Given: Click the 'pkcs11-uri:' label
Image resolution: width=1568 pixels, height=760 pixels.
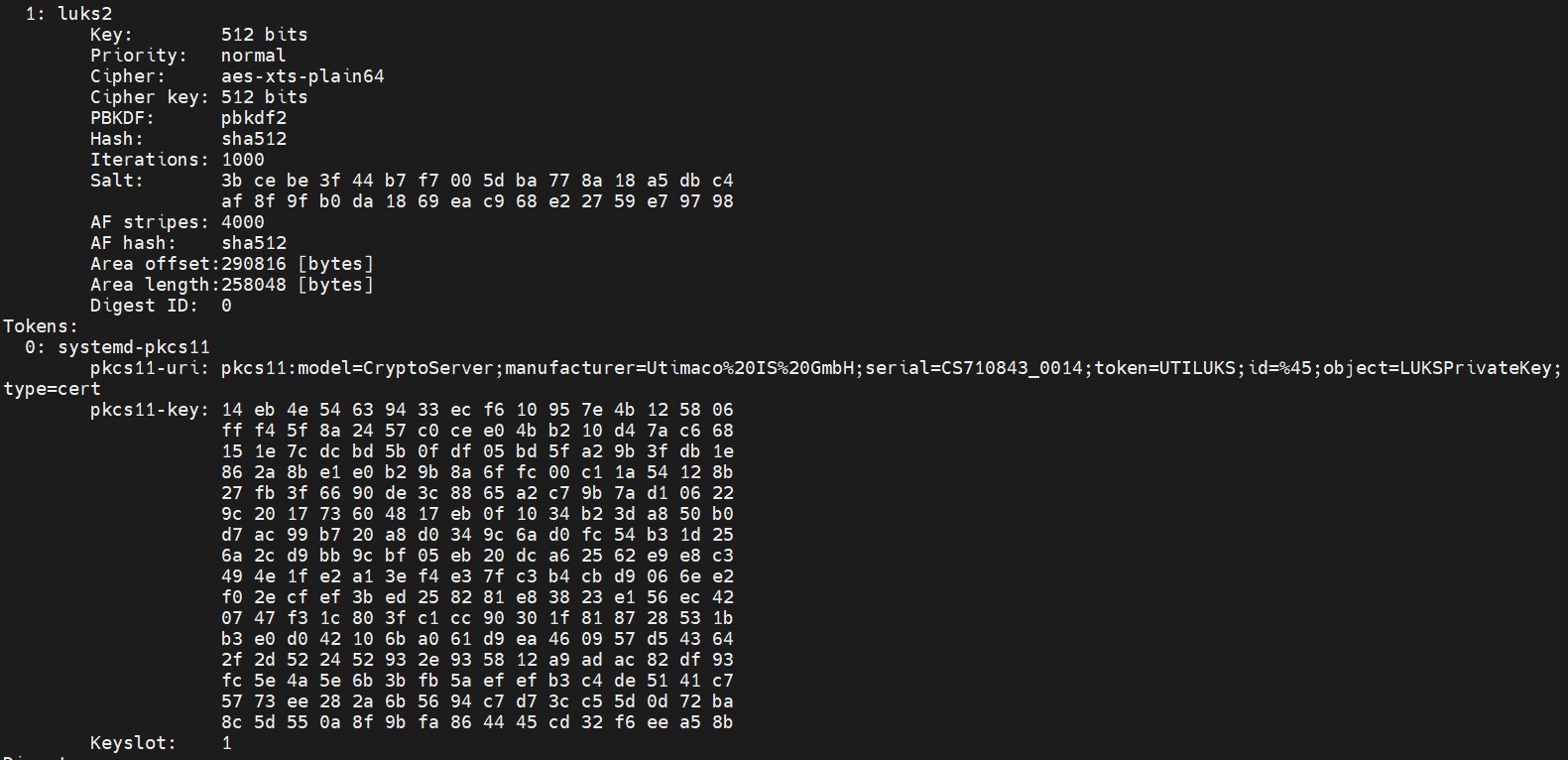Looking at the screenshot, I should point(150,368).
